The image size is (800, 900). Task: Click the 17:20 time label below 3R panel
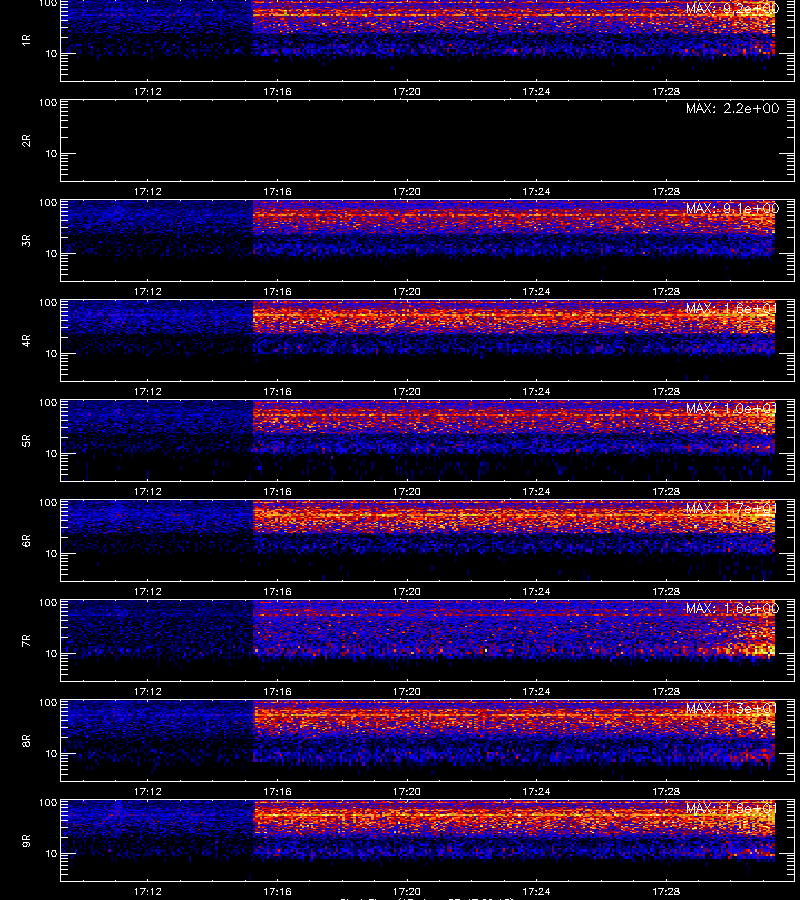coord(407,292)
